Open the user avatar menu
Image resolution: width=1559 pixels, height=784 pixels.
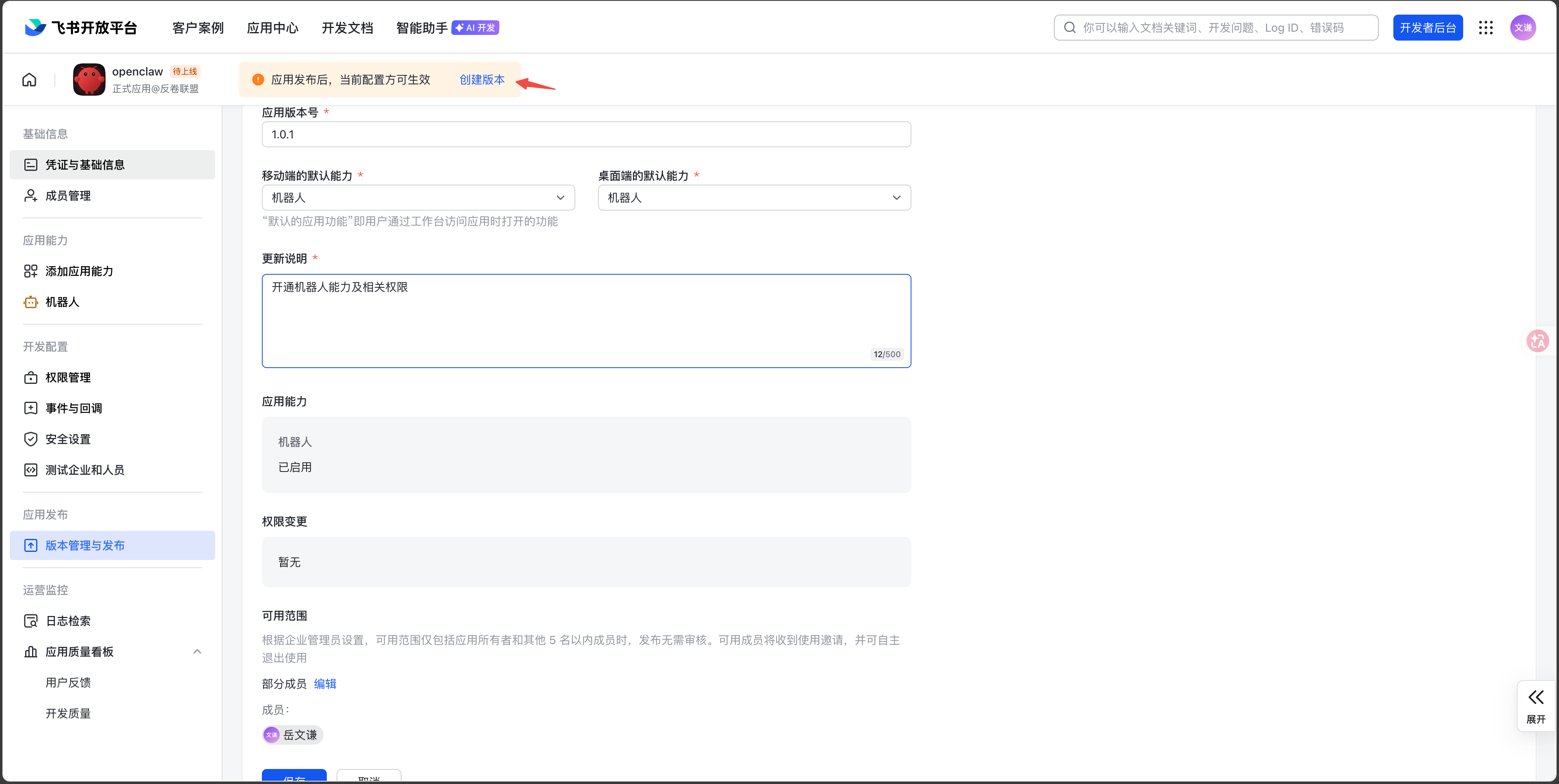[x=1523, y=27]
